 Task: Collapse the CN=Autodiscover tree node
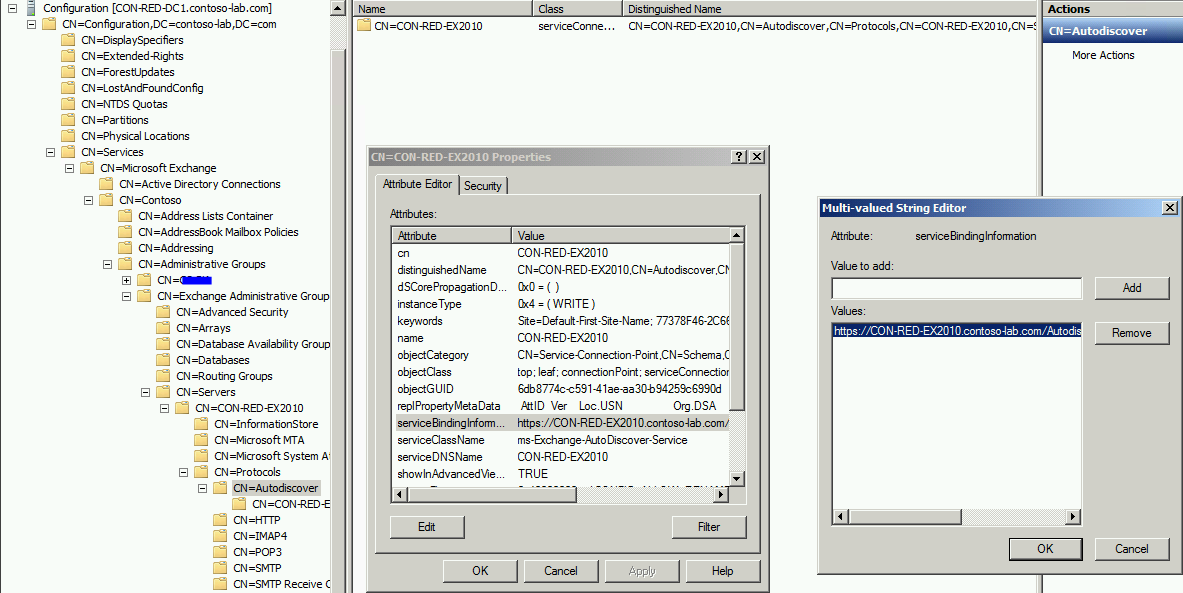(x=202, y=488)
